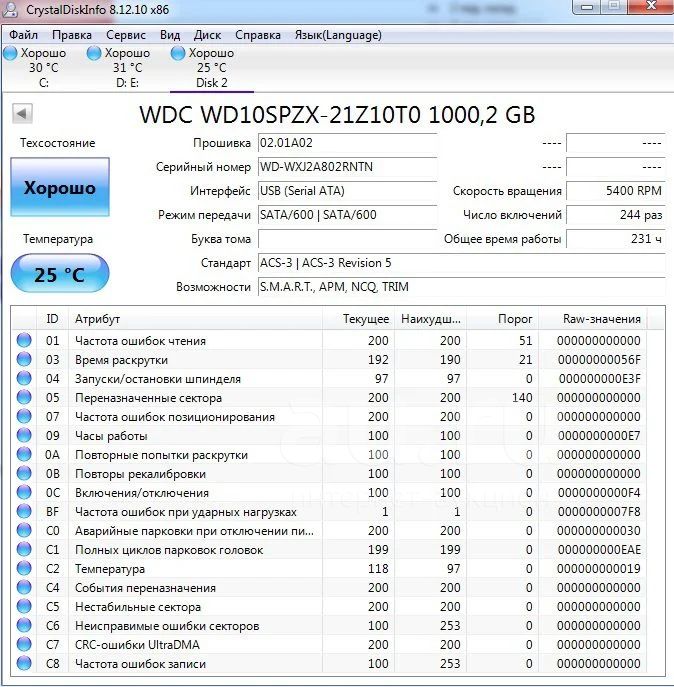Open the Файл menu

click(x=23, y=35)
